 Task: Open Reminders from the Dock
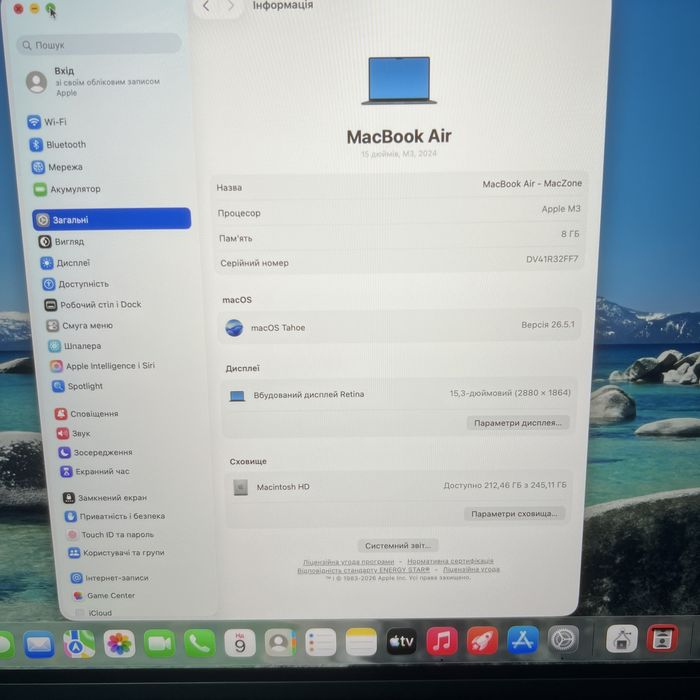[321, 642]
